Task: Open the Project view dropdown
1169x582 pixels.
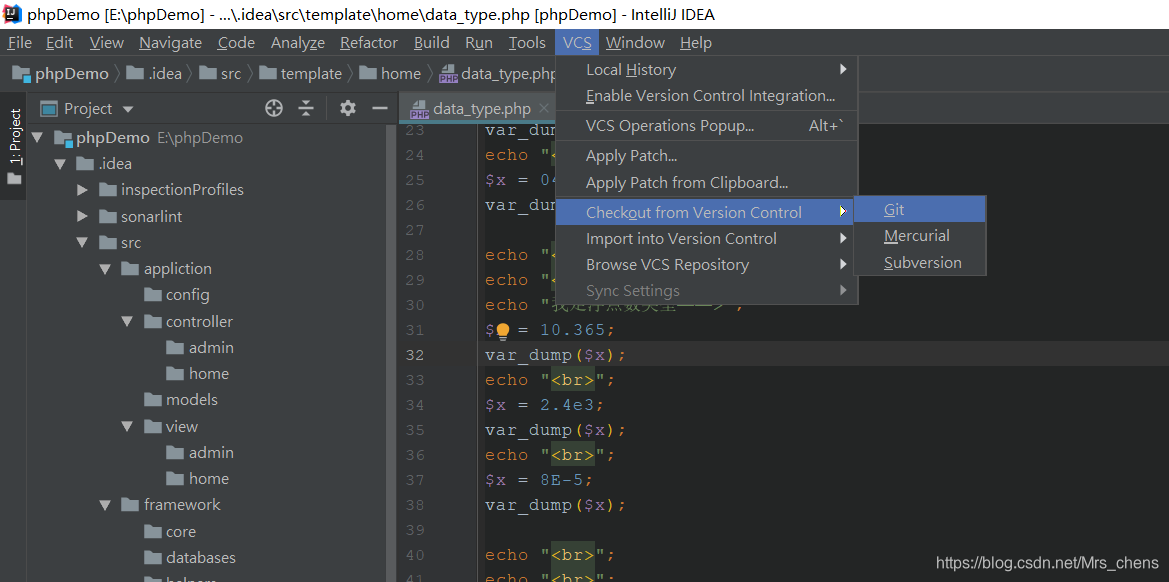Action: tap(128, 110)
